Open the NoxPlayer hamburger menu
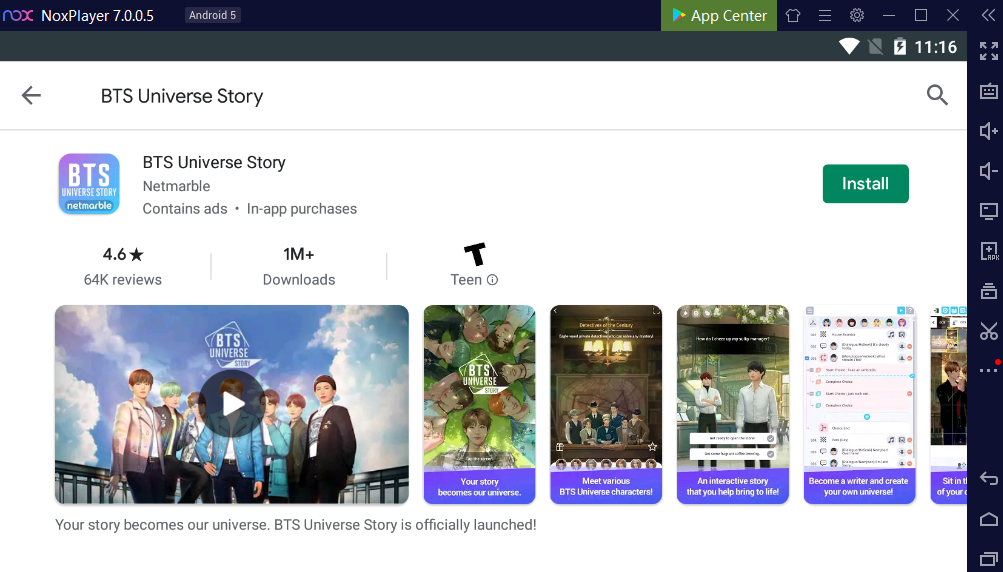 (x=825, y=15)
